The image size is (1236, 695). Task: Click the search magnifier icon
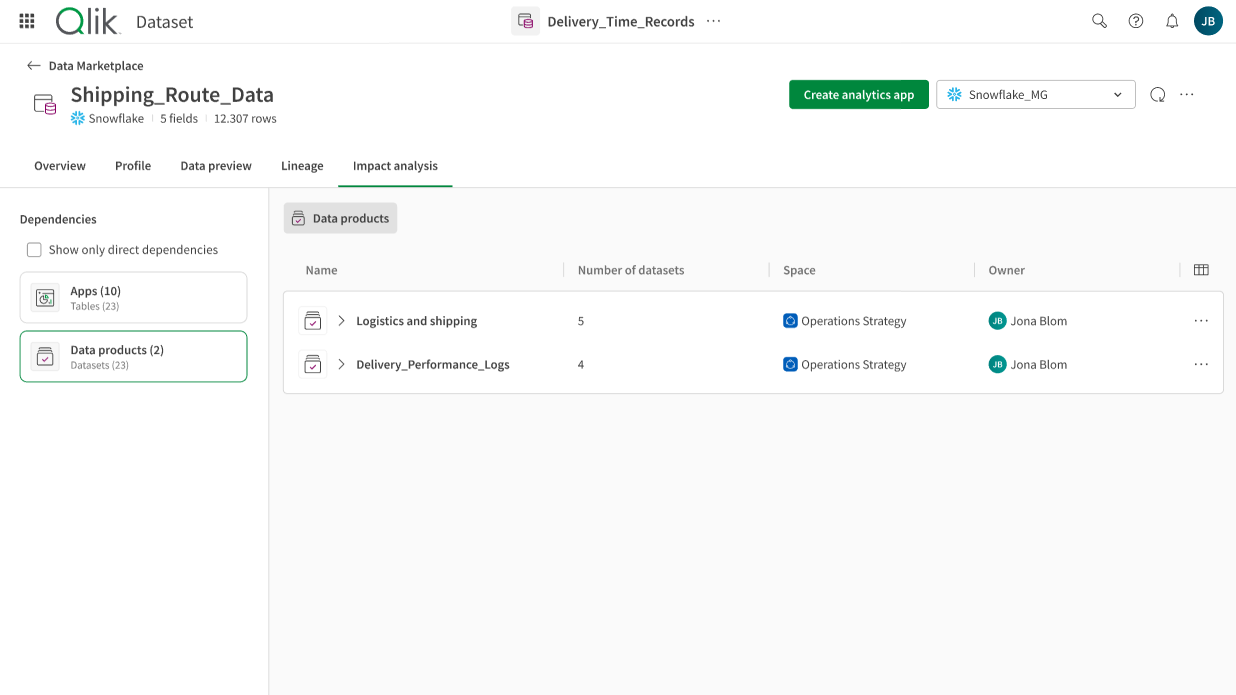[1099, 21]
